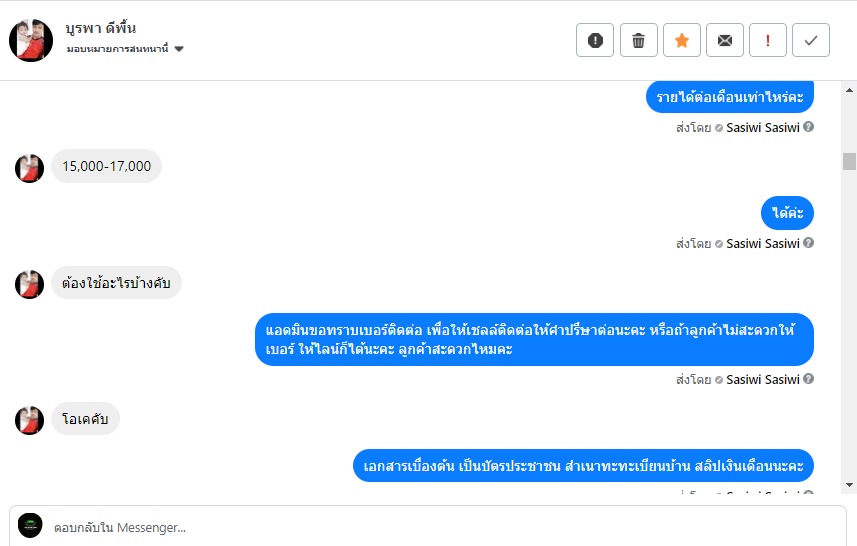This screenshot has height=546, width=857.
Task: Mark conversation done with checkmark button
Action: (811, 40)
